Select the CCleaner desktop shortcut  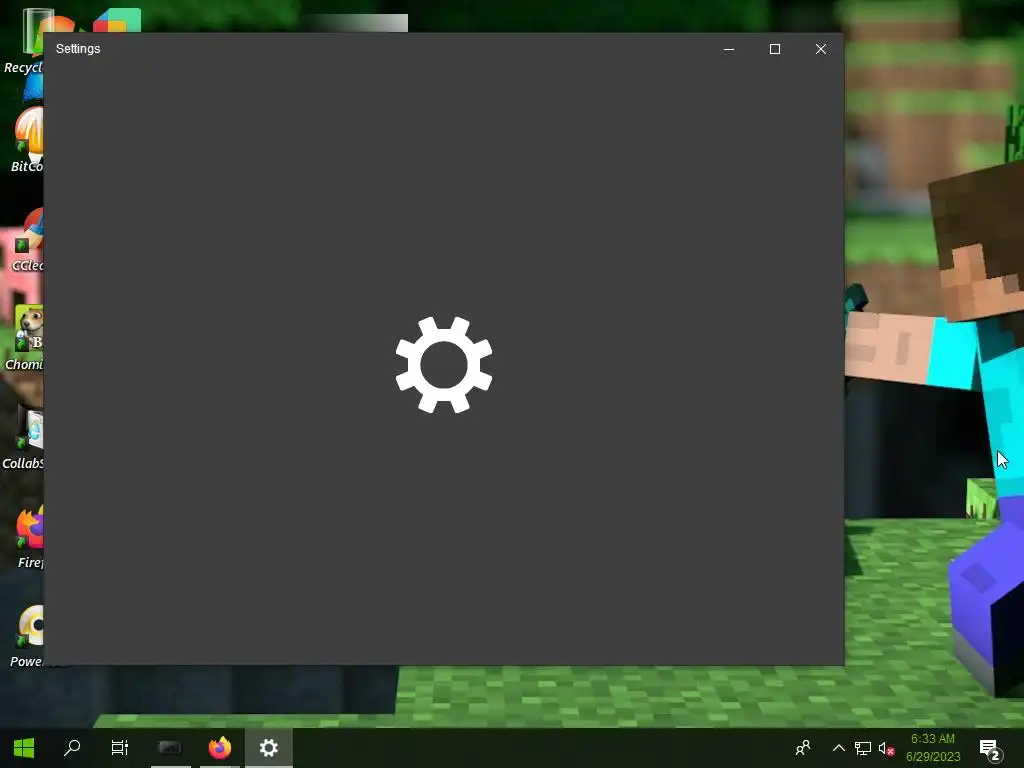point(27,239)
